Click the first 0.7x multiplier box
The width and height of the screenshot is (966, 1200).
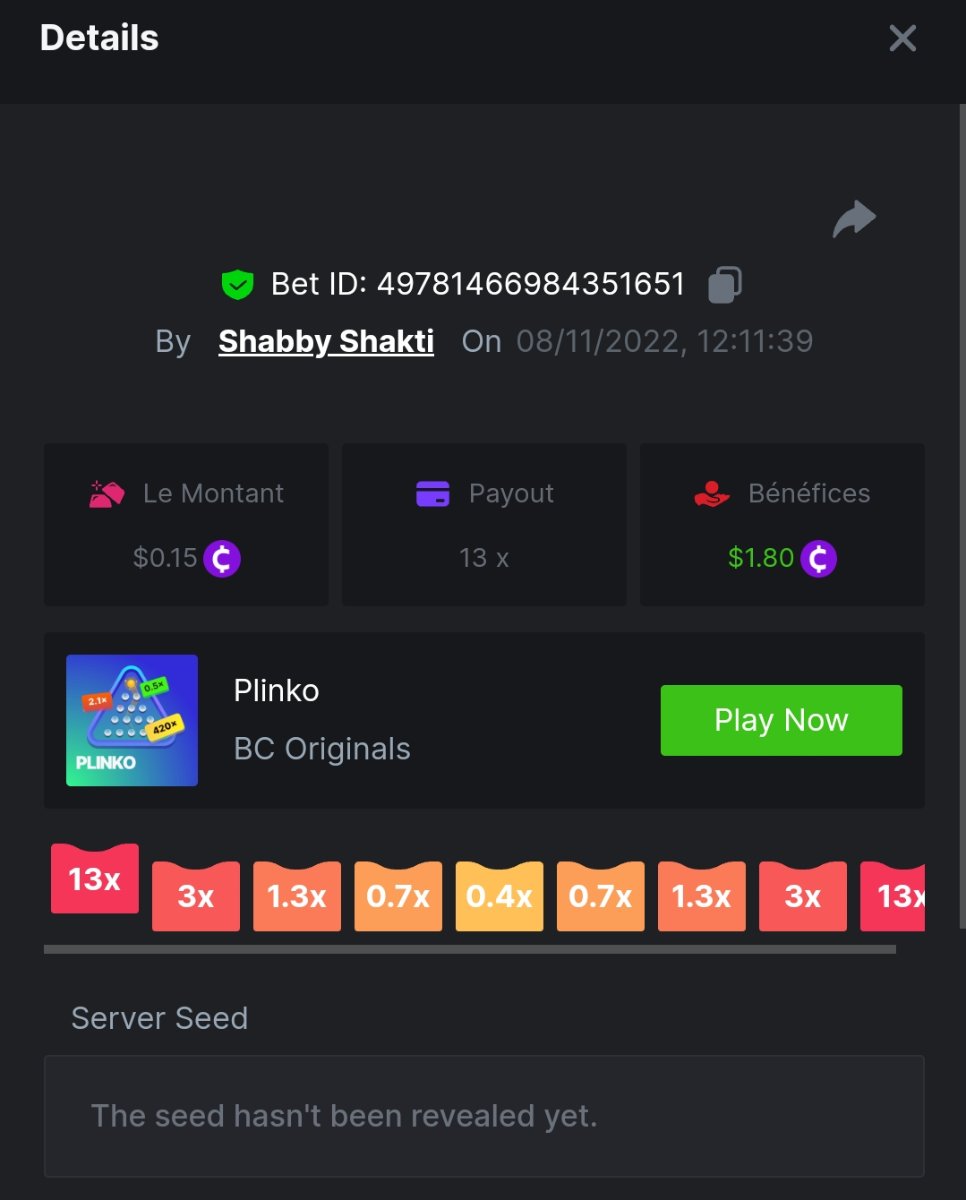pyautogui.click(x=398, y=896)
